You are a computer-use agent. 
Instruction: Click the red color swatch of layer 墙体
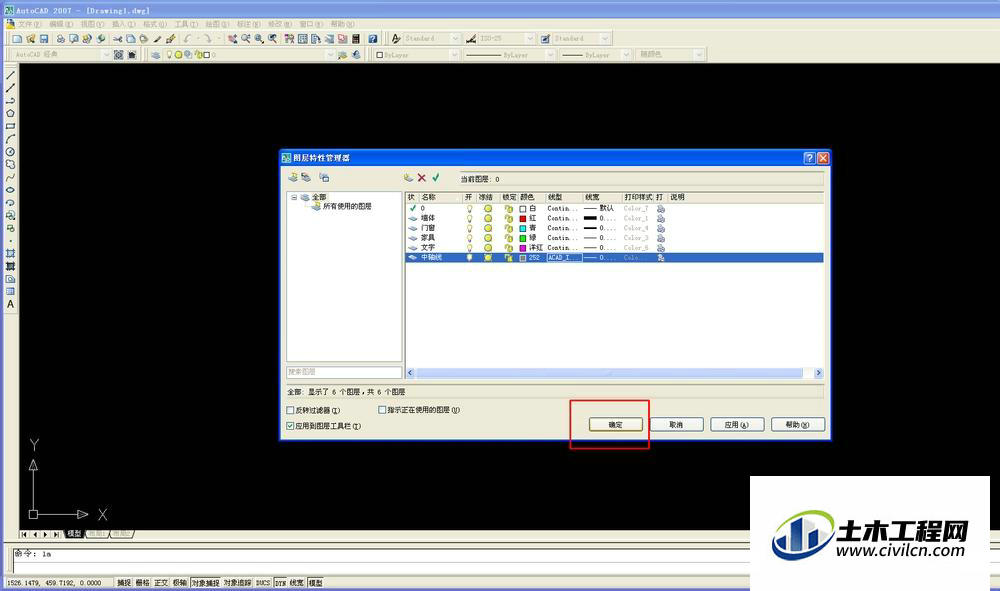523,219
